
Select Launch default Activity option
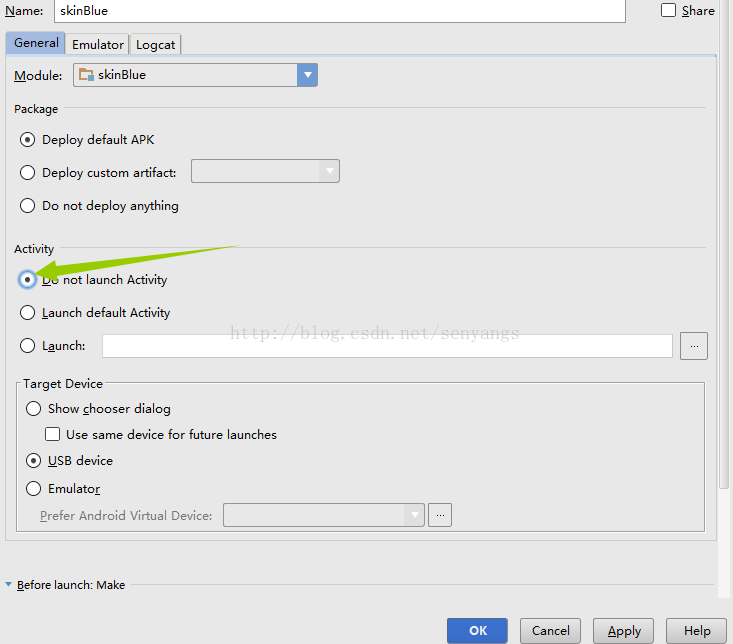point(28,313)
